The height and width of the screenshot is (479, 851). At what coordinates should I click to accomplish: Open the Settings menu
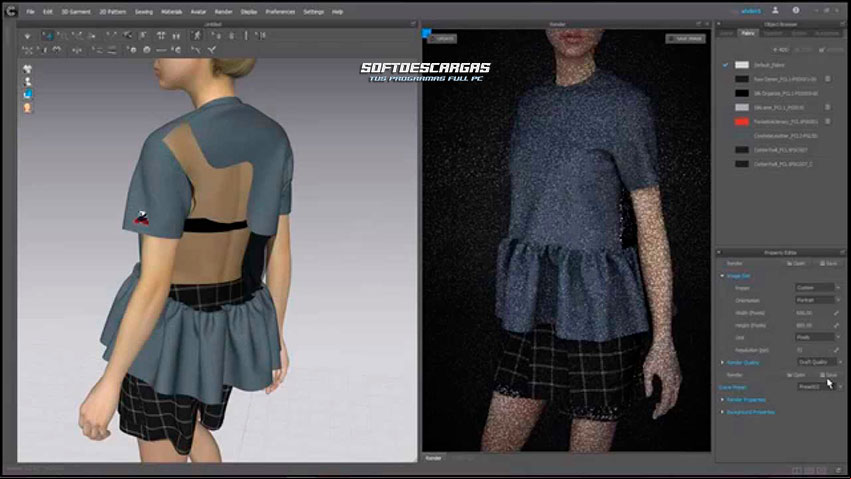coord(314,11)
